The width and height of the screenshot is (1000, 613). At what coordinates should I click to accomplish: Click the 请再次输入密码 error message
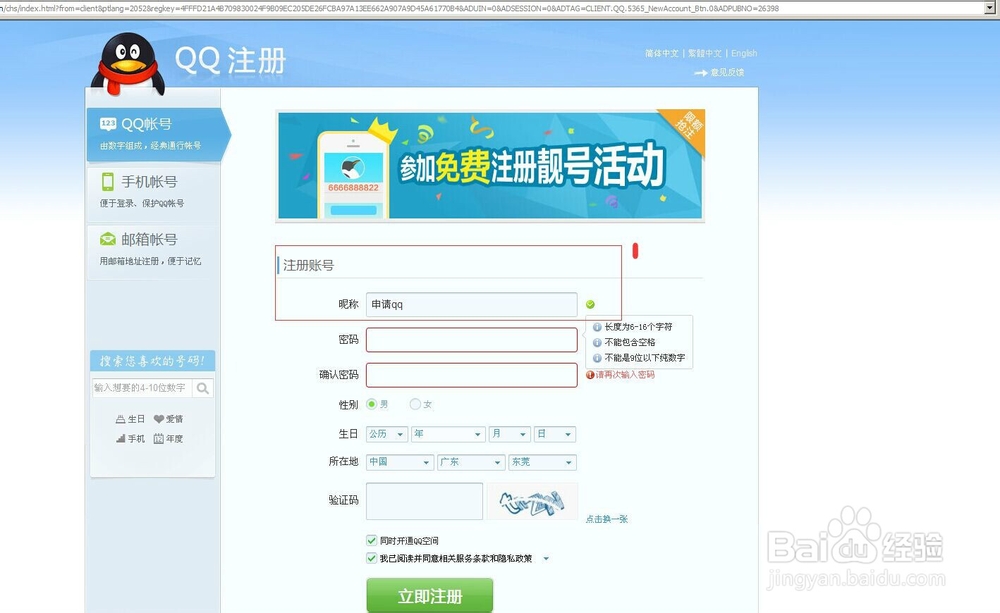[621, 375]
